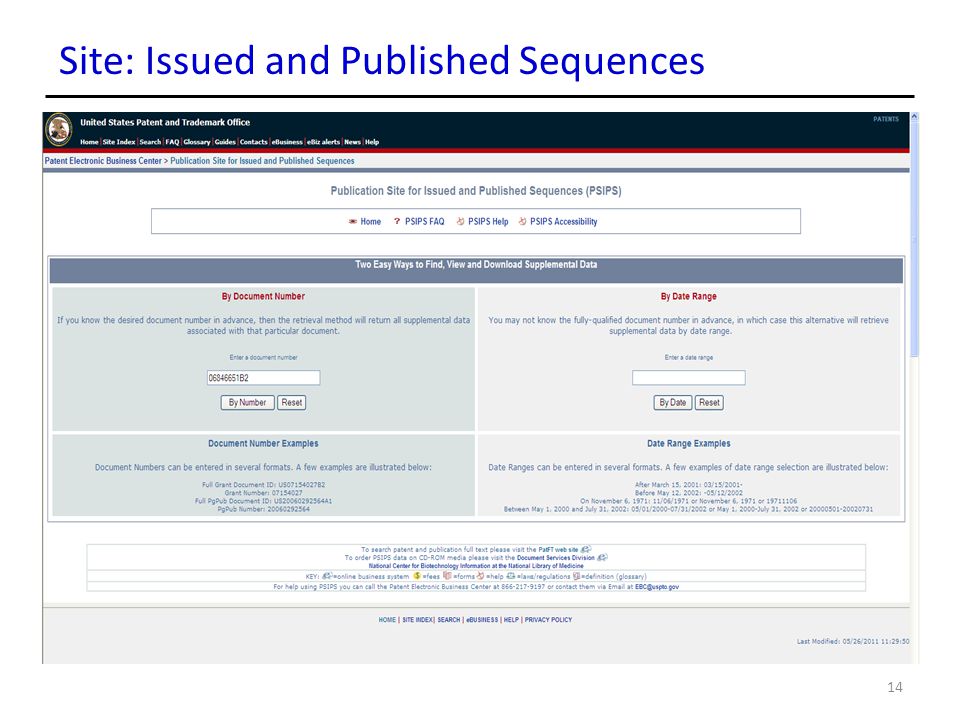
Task: Click the 'Document Number Examples' heading
Action: (263, 443)
